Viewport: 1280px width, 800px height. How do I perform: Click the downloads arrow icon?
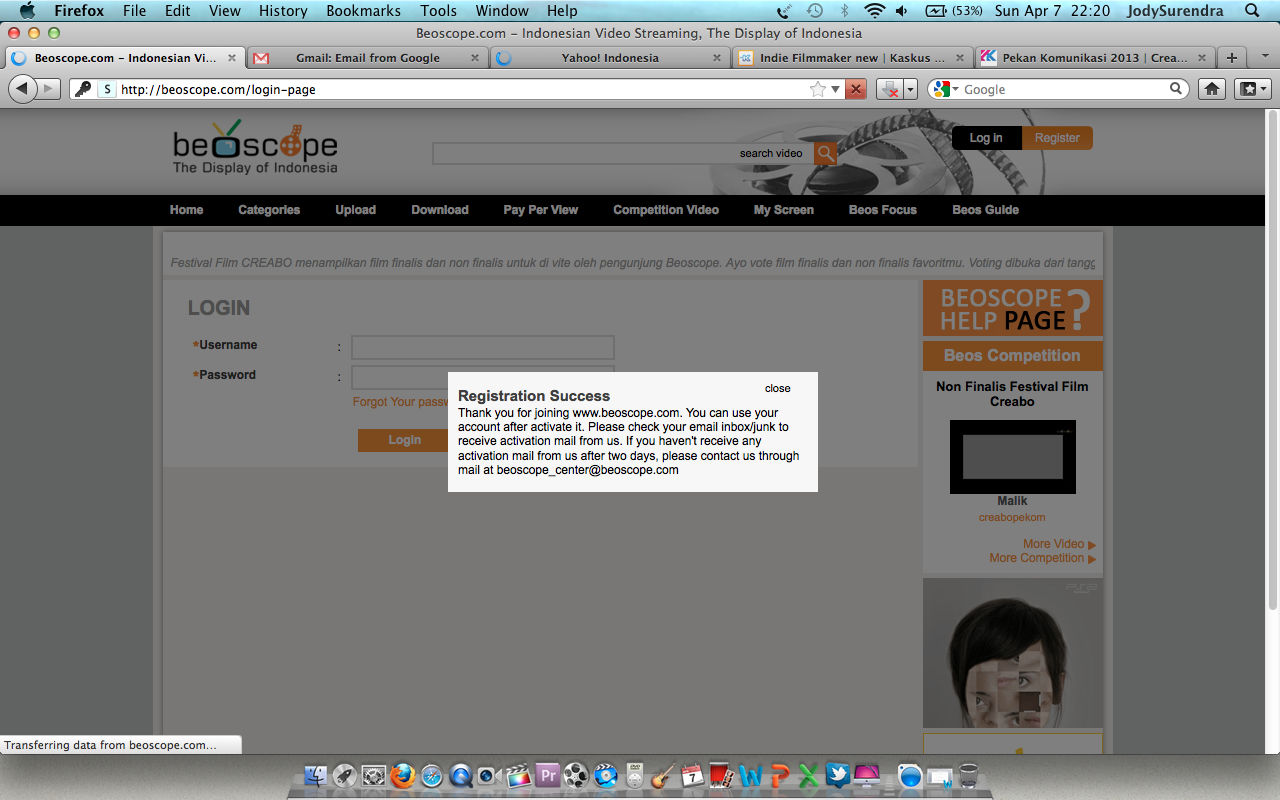pyautogui.click(x=889, y=89)
